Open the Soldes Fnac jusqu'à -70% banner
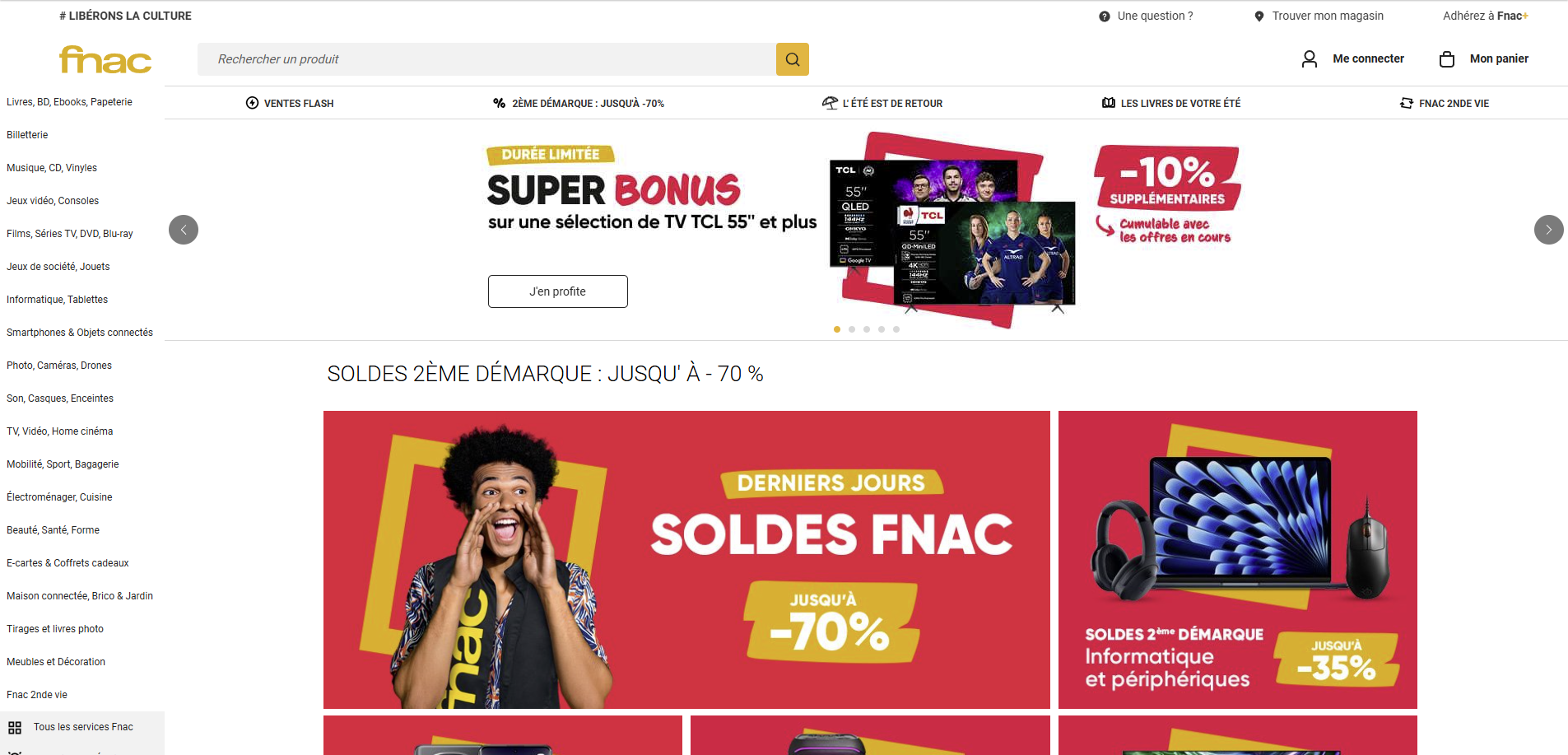 [x=686, y=560]
